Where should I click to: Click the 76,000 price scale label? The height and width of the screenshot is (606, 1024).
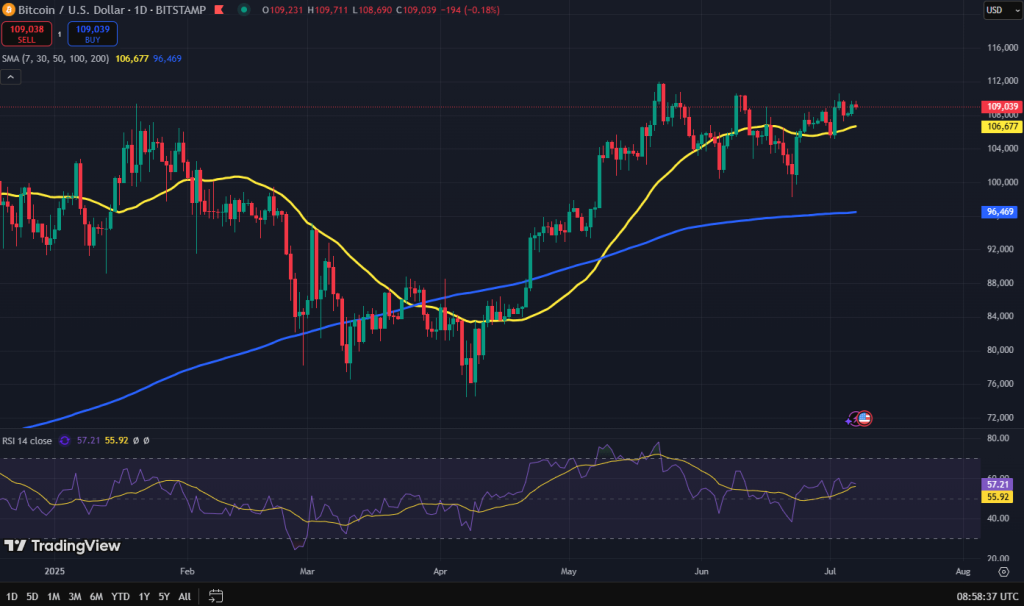click(1000, 383)
